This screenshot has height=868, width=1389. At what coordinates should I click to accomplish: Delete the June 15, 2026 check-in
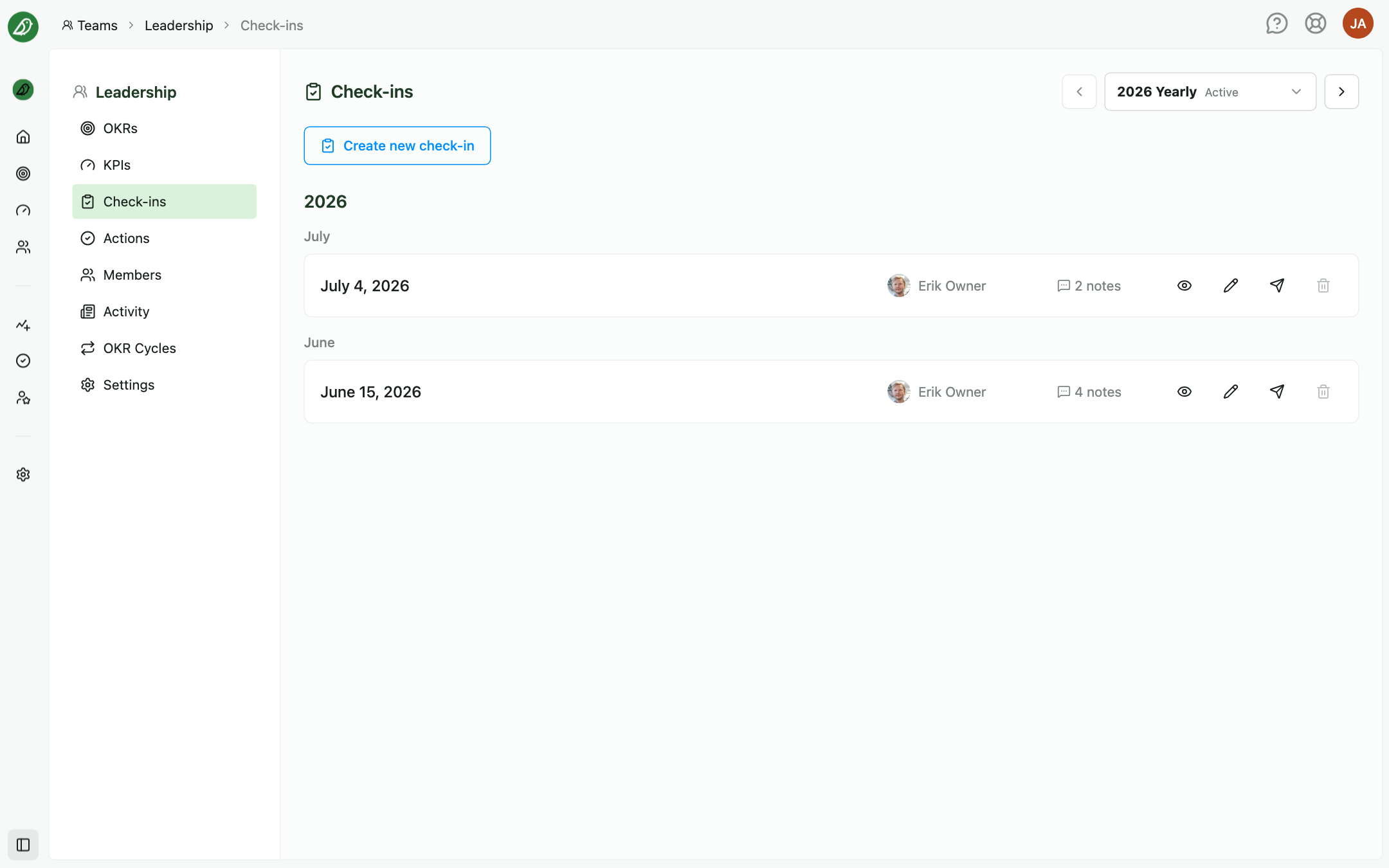tap(1323, 392)
